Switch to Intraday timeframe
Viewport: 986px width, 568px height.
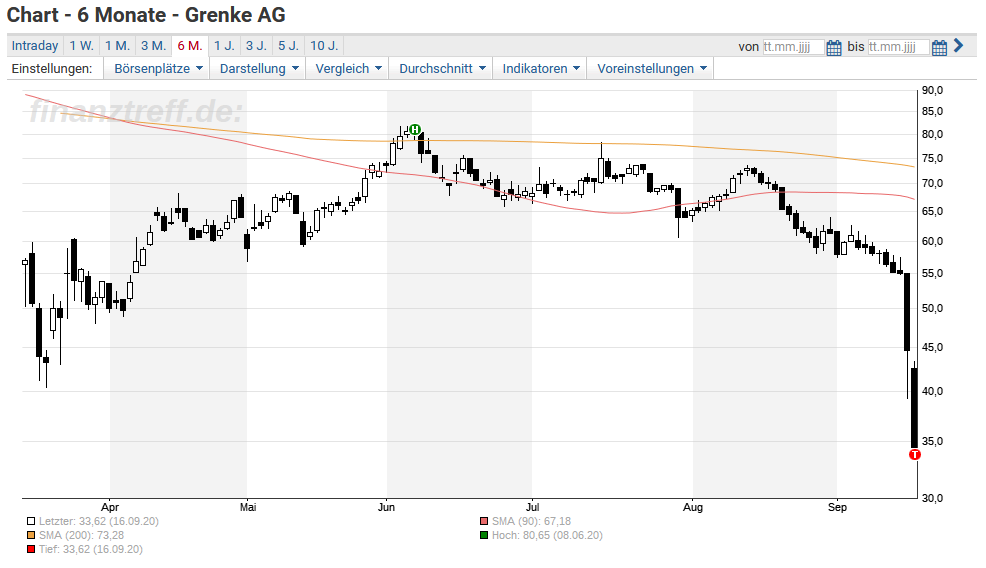tap(35, 46)
